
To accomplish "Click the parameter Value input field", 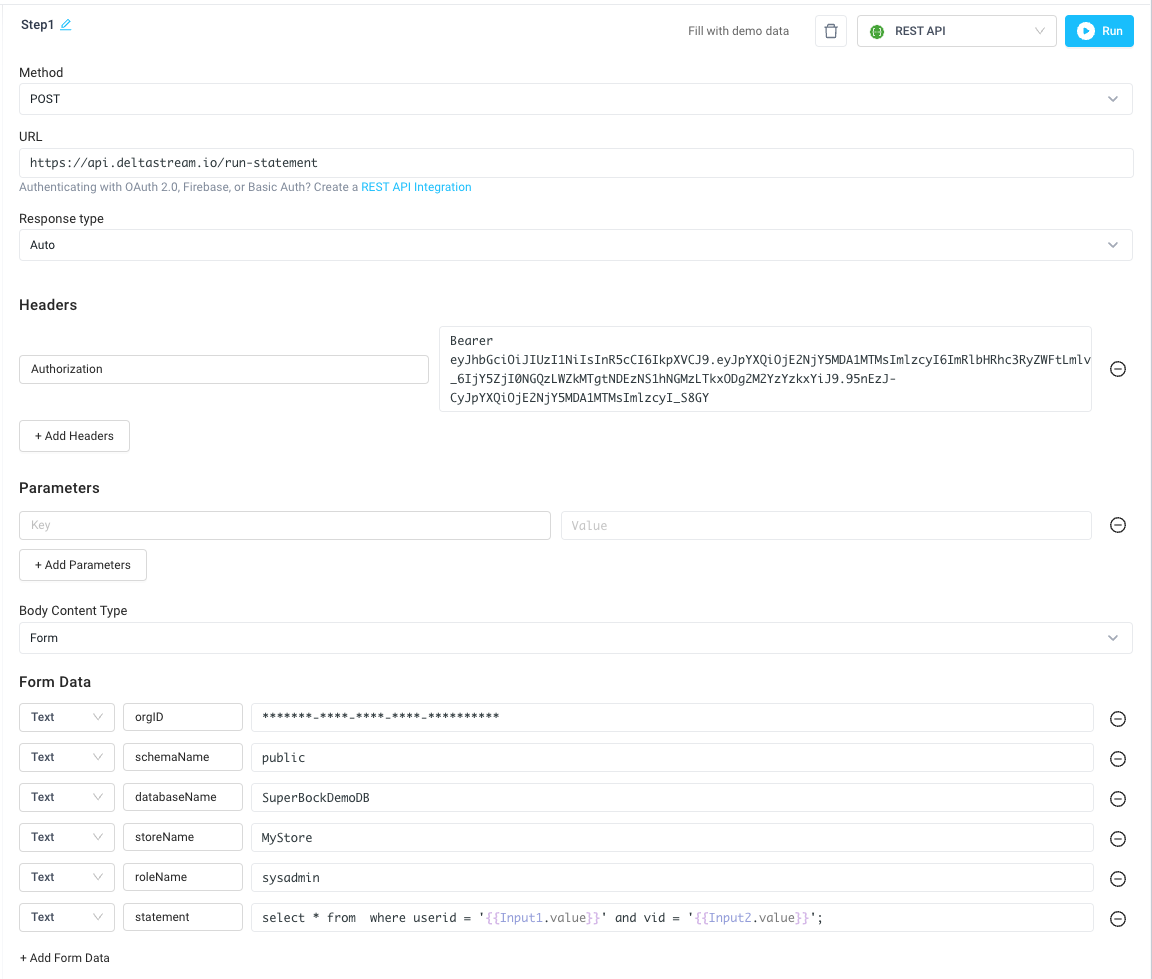I will click(826, 525).
